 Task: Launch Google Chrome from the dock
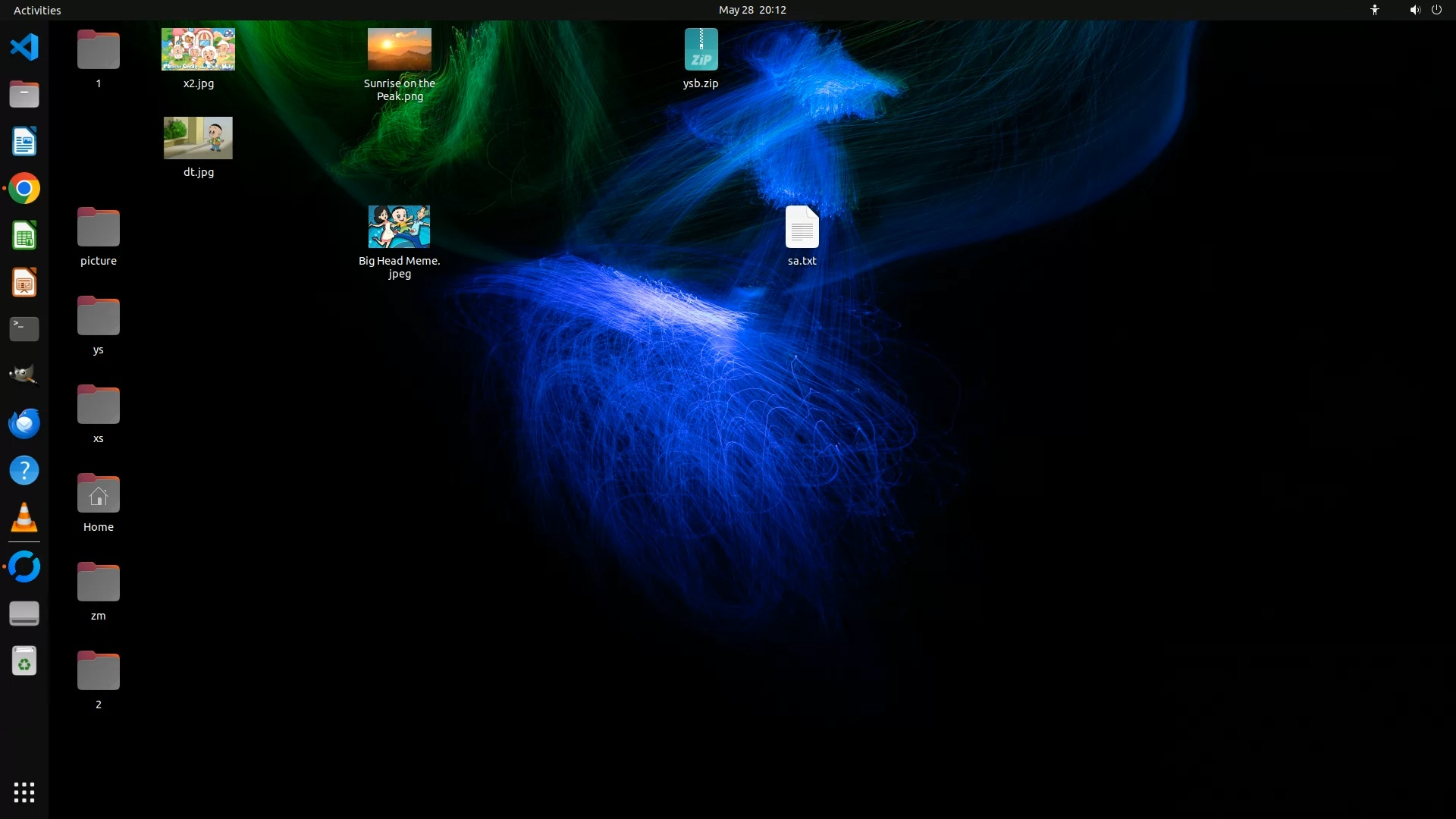click(24, 189)
